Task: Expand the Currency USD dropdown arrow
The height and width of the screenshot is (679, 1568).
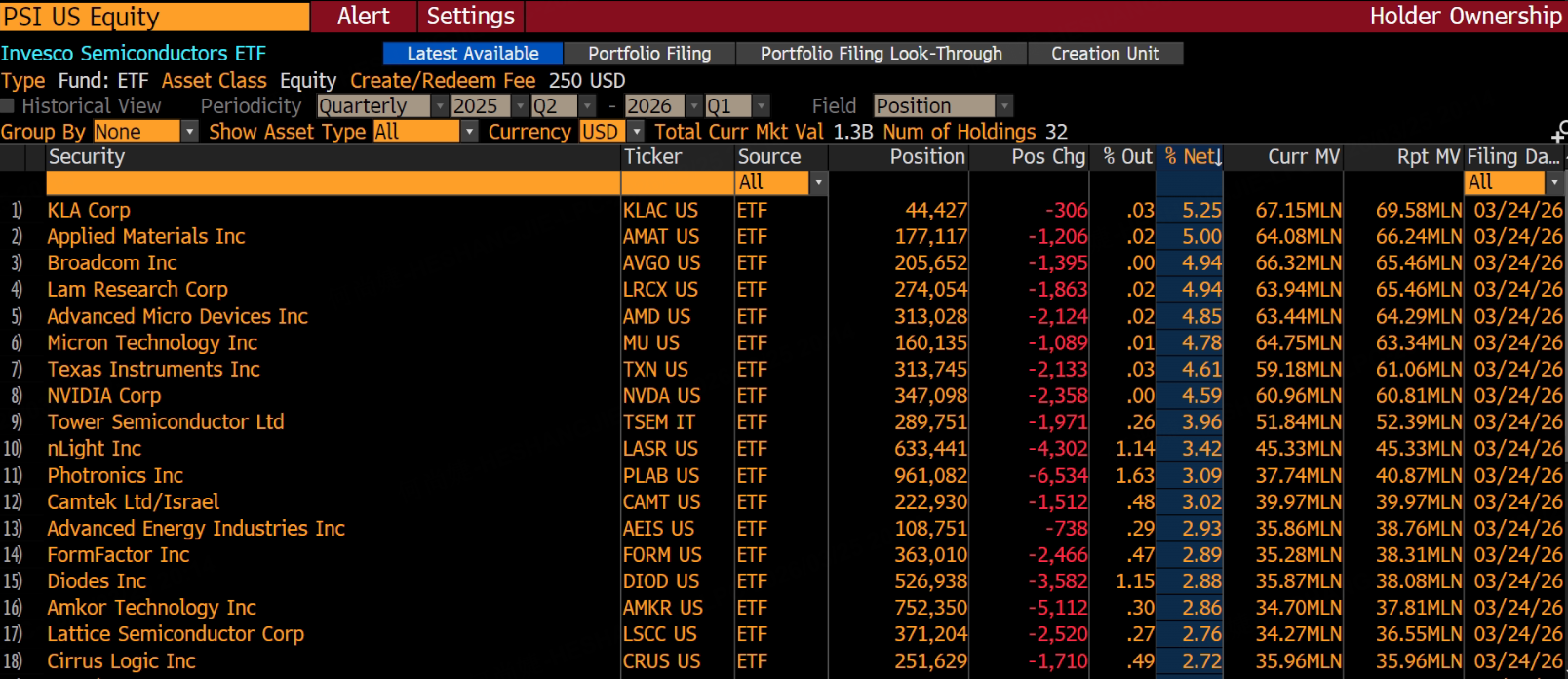Action: click(x=637, y=132)
